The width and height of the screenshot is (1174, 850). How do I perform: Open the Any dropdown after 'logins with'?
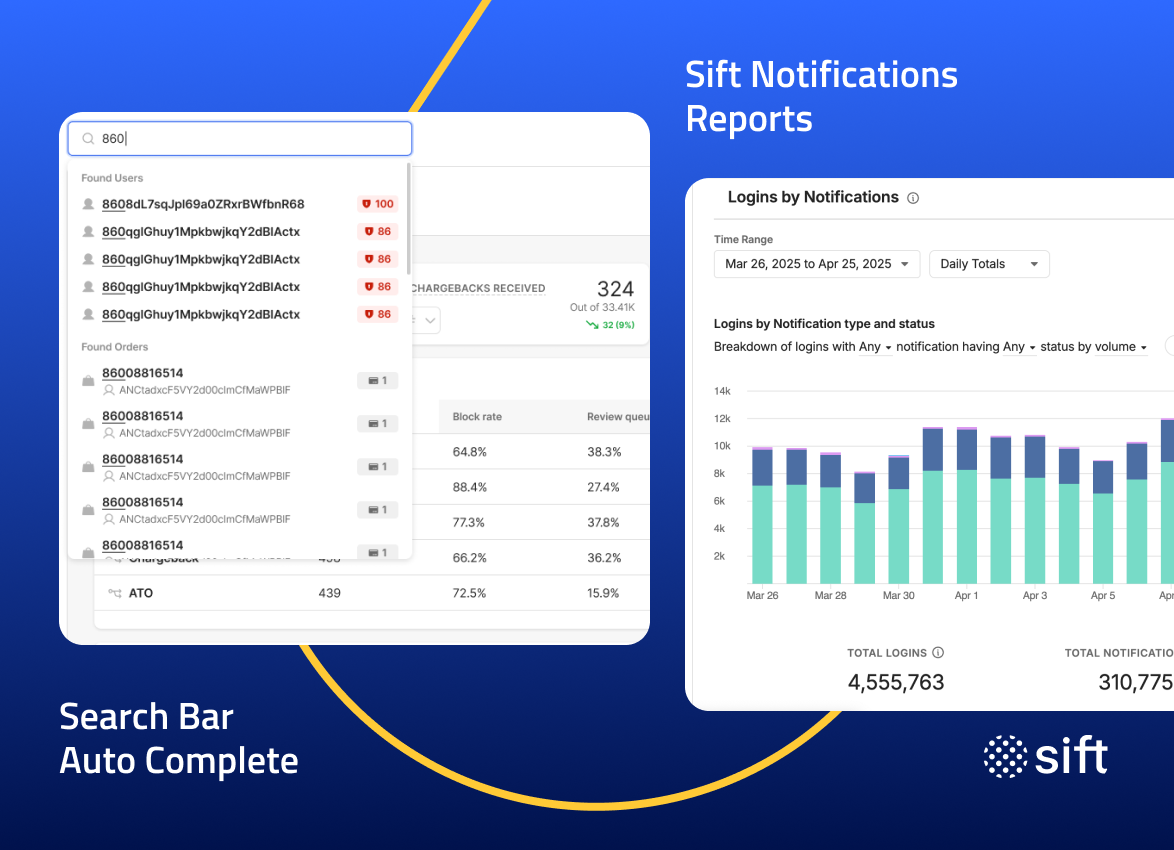[x=875, y=347]
